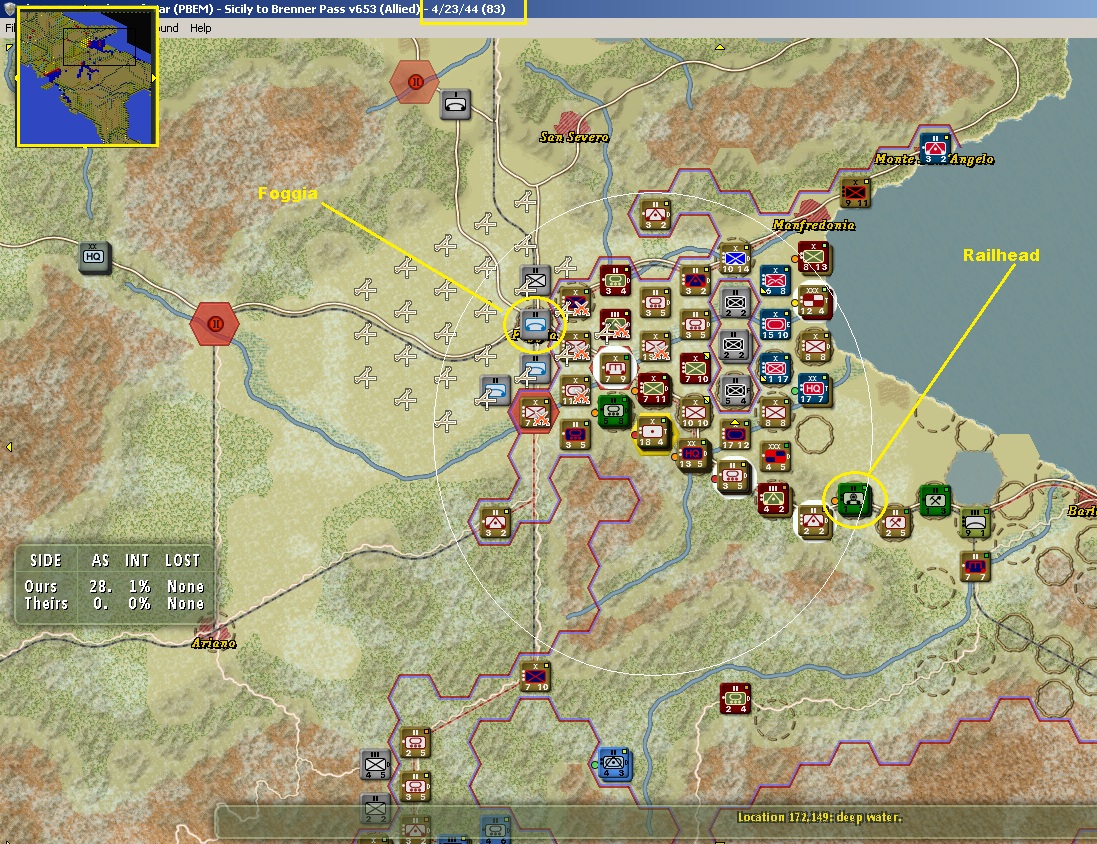Select the green battalion with strength 5-8
Screen dimensions: 1097x844
[x=614, y=410]
